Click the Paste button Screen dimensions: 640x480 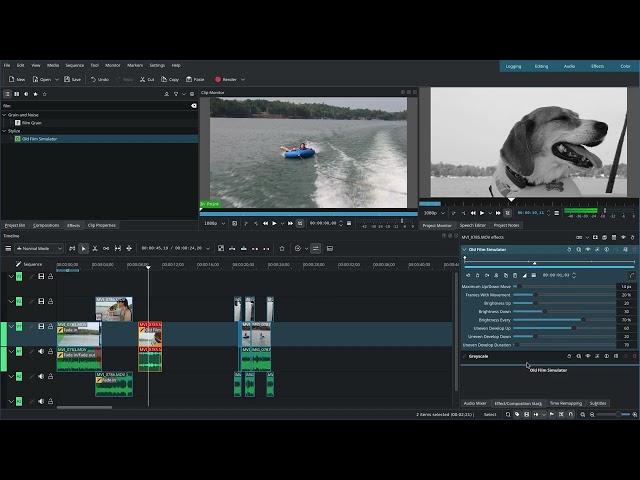pyautogui.click(x=195, y=80)
